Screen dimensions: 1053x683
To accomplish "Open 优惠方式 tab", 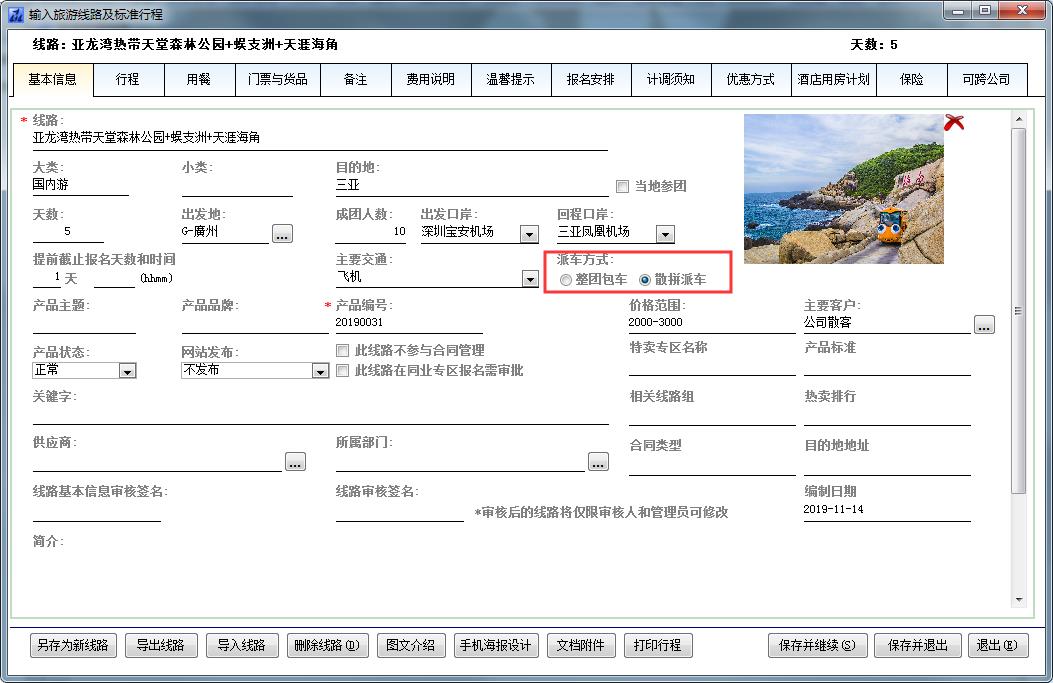I will [x=751, y=79].
